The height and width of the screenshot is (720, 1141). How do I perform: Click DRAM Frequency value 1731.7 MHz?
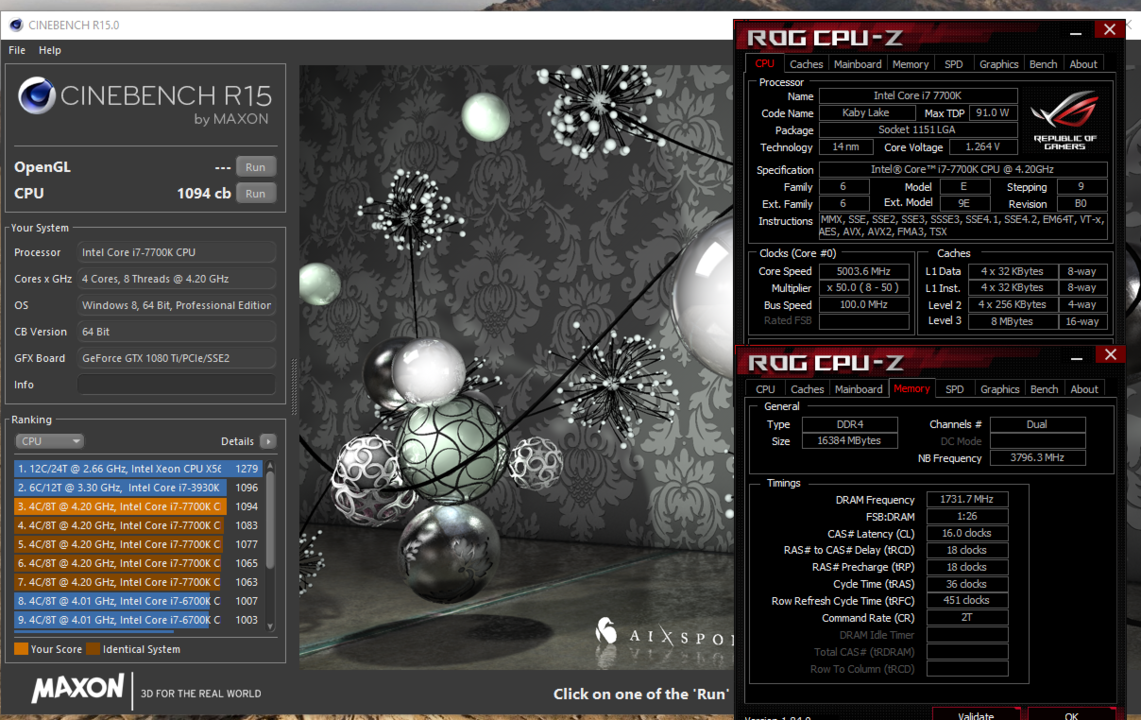pos(966,499)
